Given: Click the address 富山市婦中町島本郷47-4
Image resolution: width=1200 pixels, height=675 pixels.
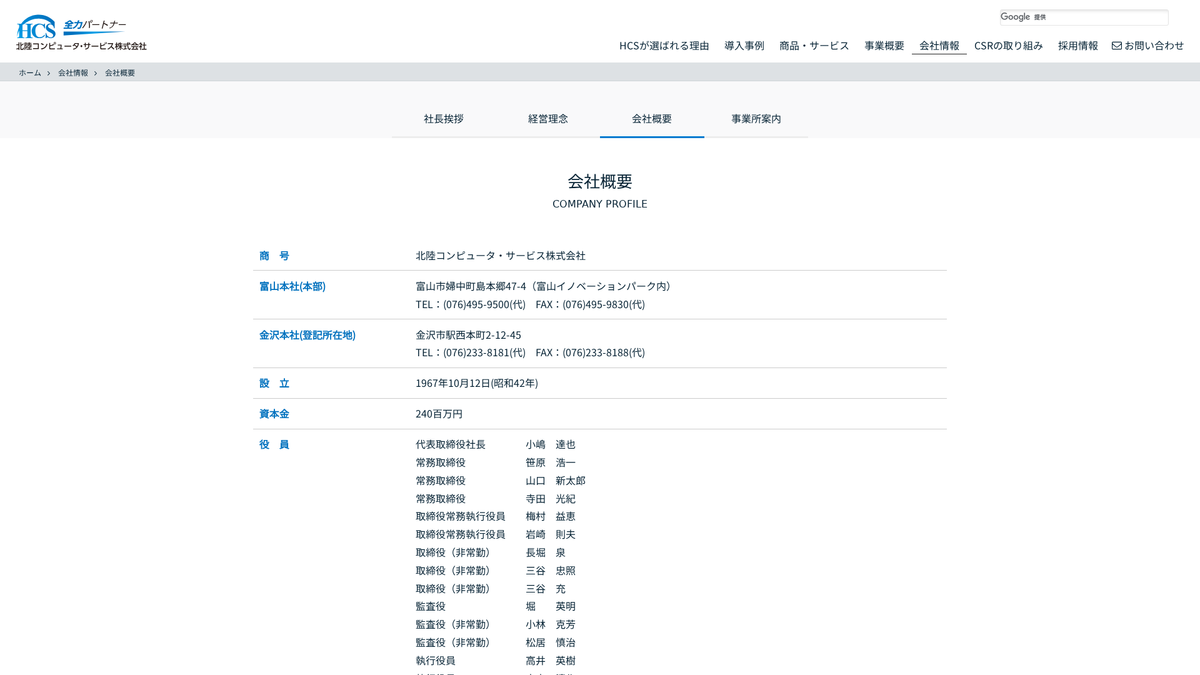Looking at the screenshot, I should (x=471, y=286).
